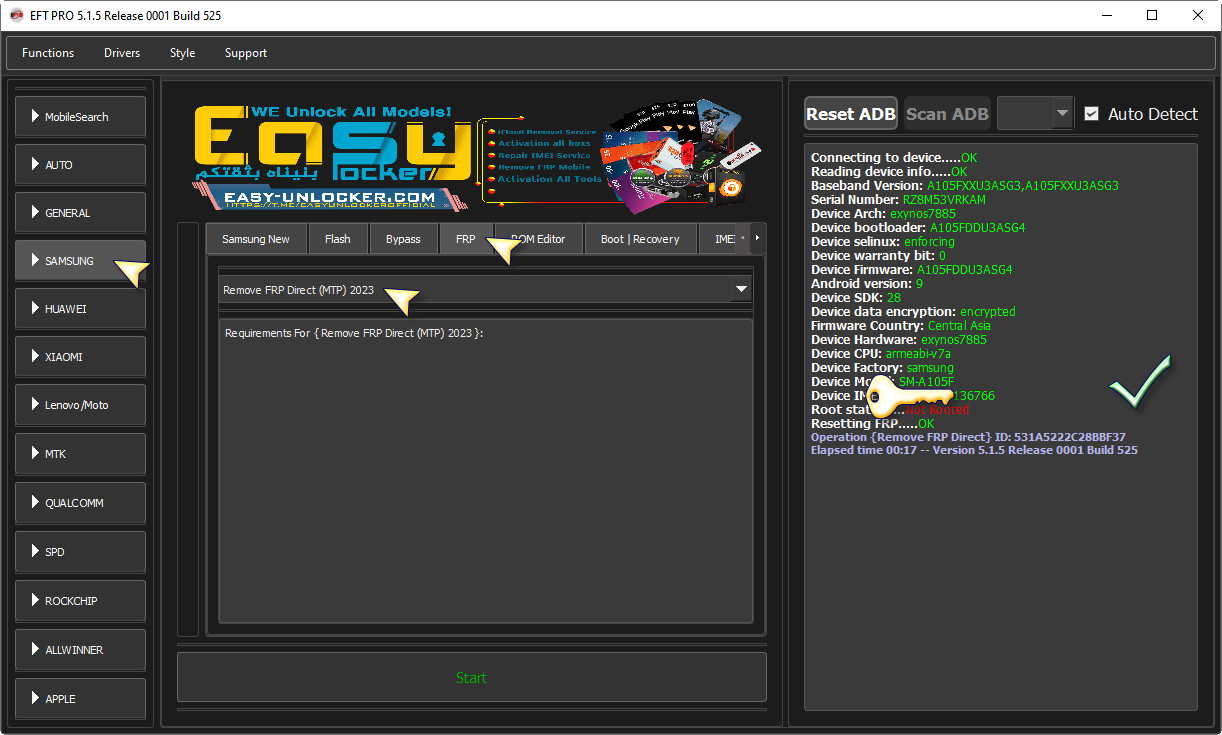Image resolution: width=1222 pixels, height=735 pixels.
Task: Open the Functions menu
Action: pos(48,53)
